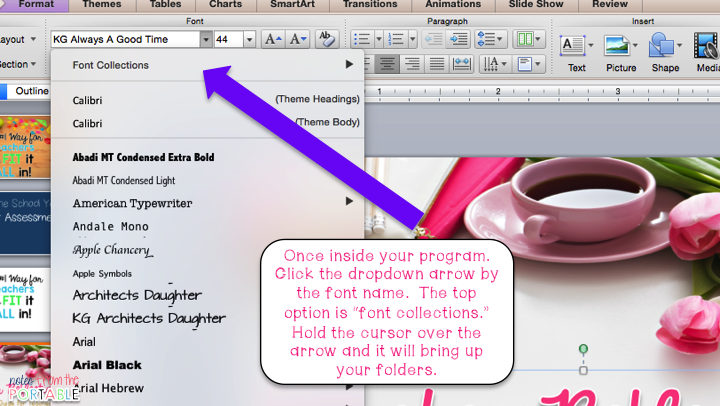The image size is (720, 406).
Task: Increase font size with the larger A icon
Action: (273, 39)
